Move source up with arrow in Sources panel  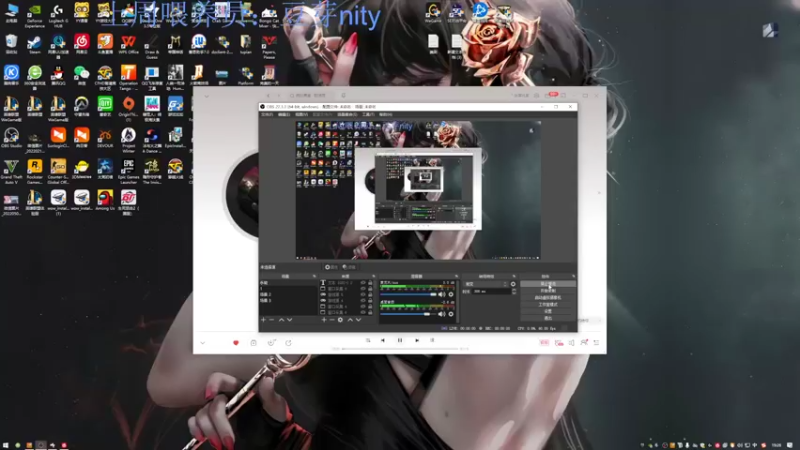(350, 320)
